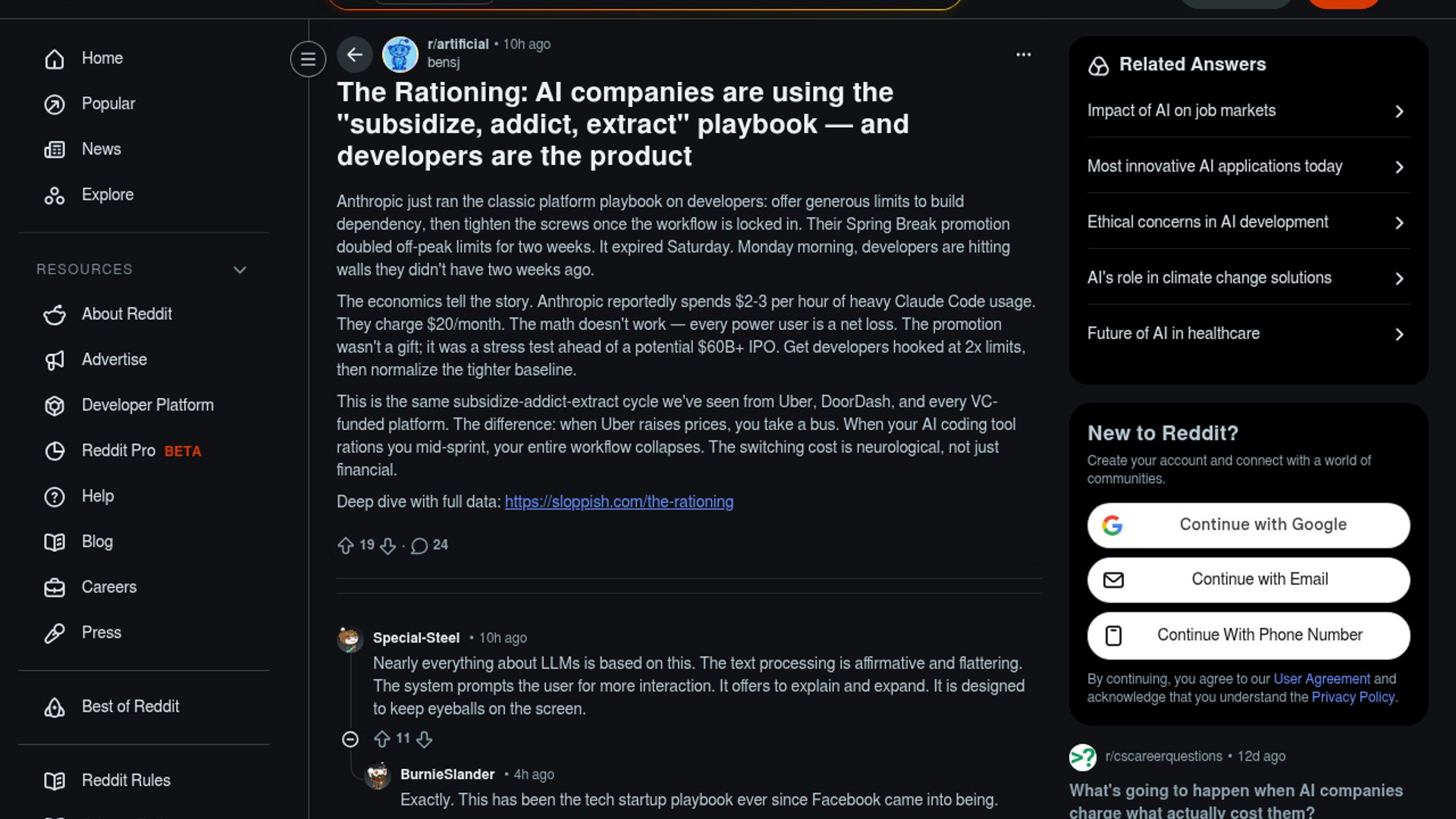Go to Popular in sidebar
1456x819 pixels.
pyautogui.click(x=108, y=104)
